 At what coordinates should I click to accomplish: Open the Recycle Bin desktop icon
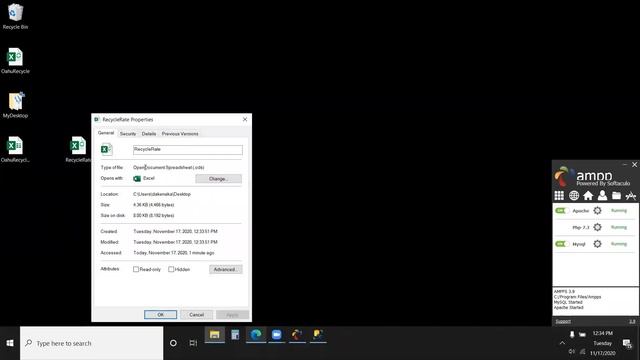tap(16, 16)
